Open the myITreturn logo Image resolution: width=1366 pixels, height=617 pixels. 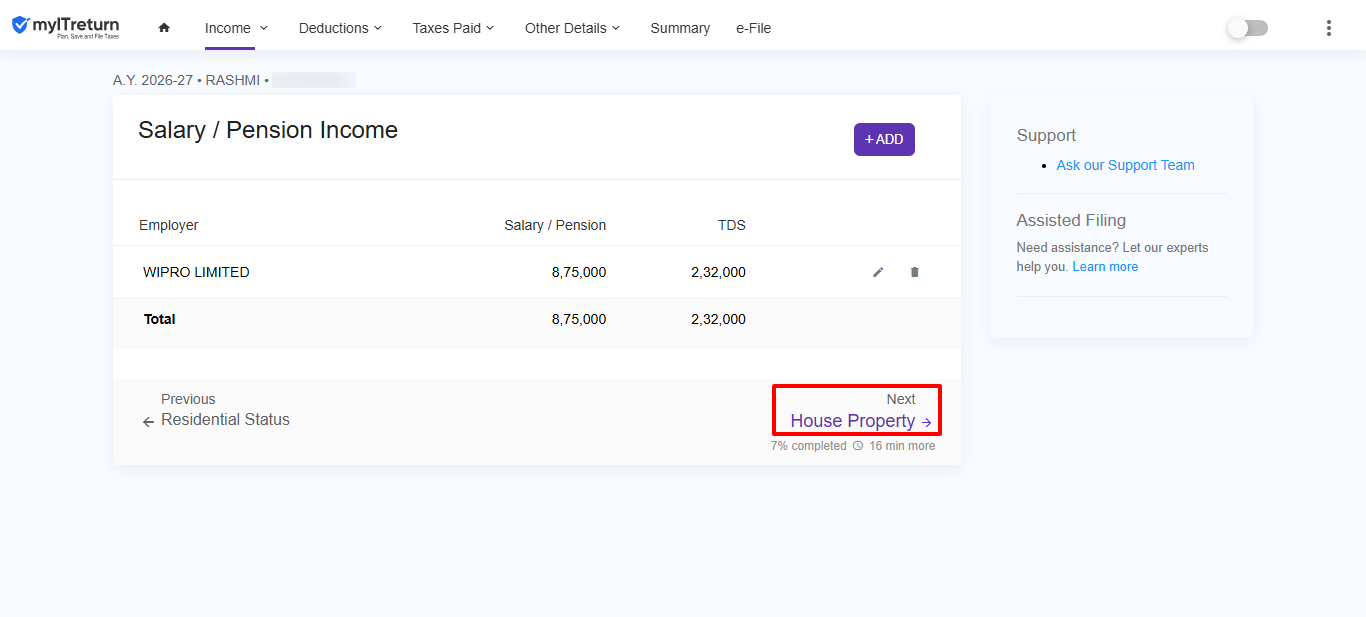click(x=66, y=27)
